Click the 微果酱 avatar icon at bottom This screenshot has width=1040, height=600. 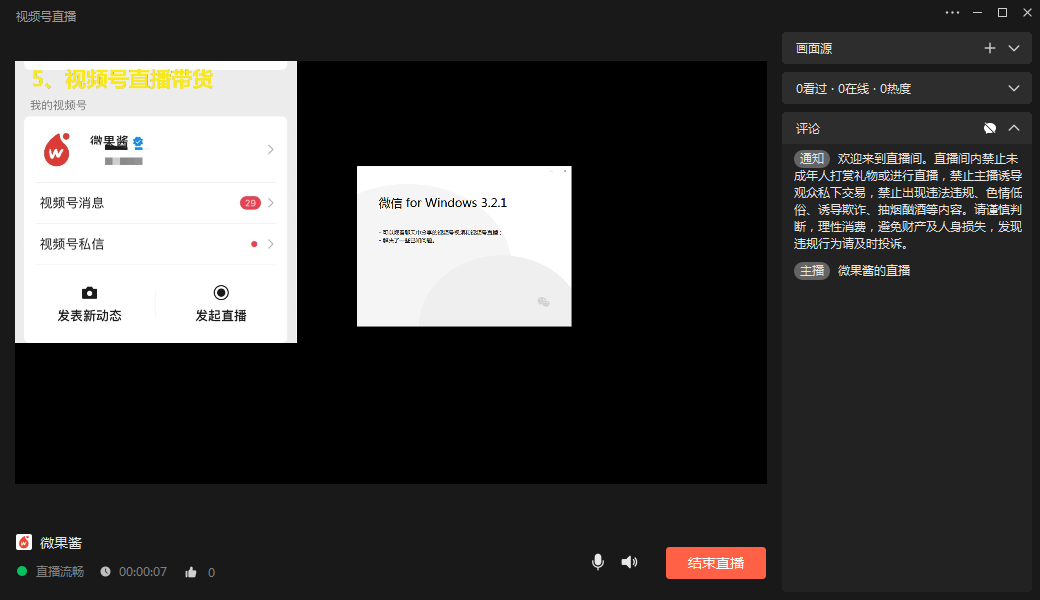click(x=24, y=542)
